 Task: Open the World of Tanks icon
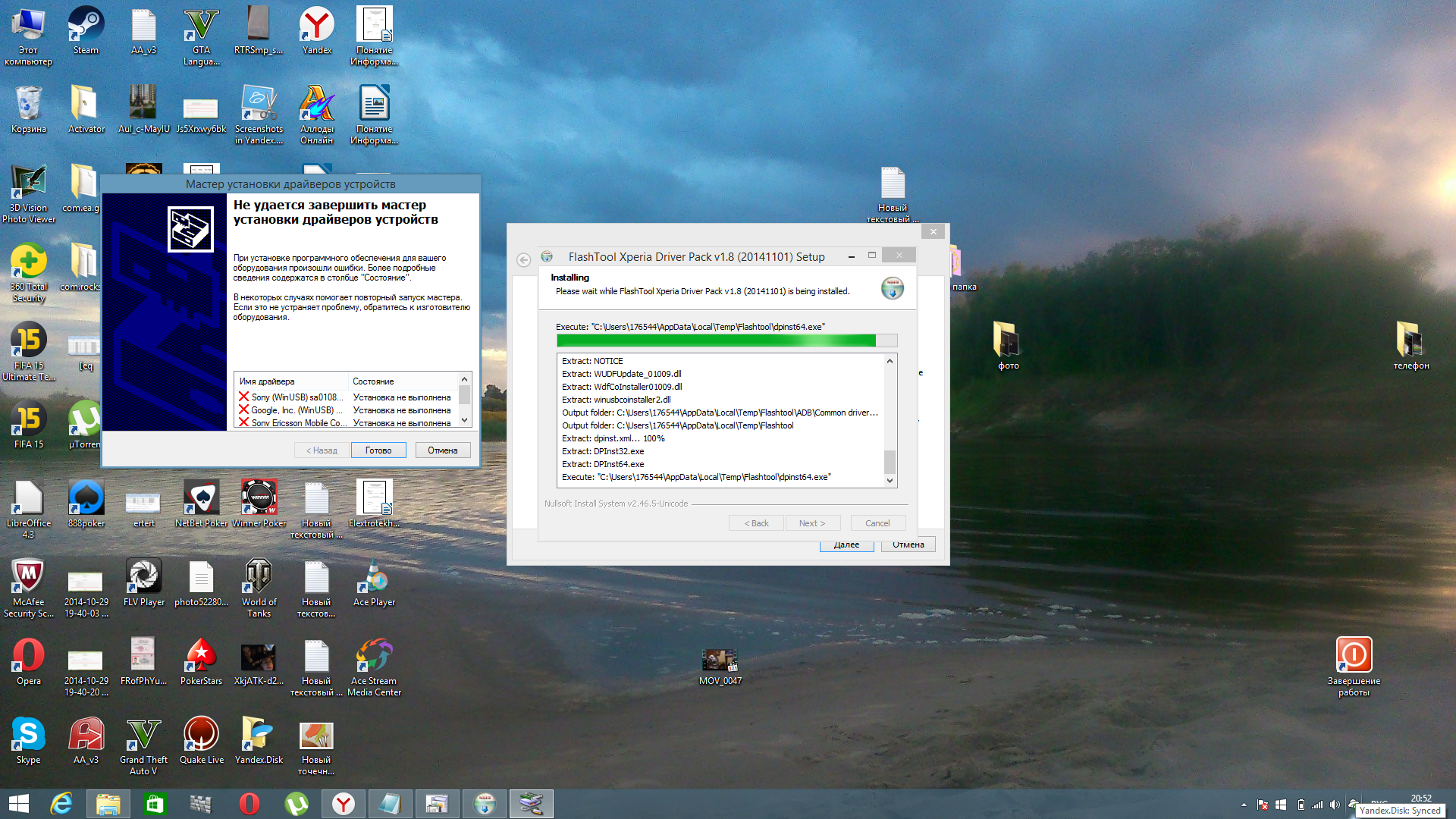point(259,580)
